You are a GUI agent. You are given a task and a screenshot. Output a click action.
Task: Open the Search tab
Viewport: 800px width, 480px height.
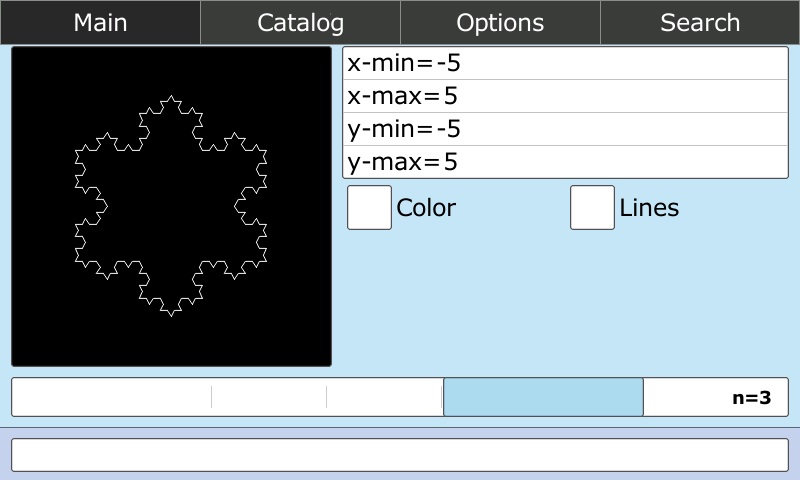pos(700,22)
